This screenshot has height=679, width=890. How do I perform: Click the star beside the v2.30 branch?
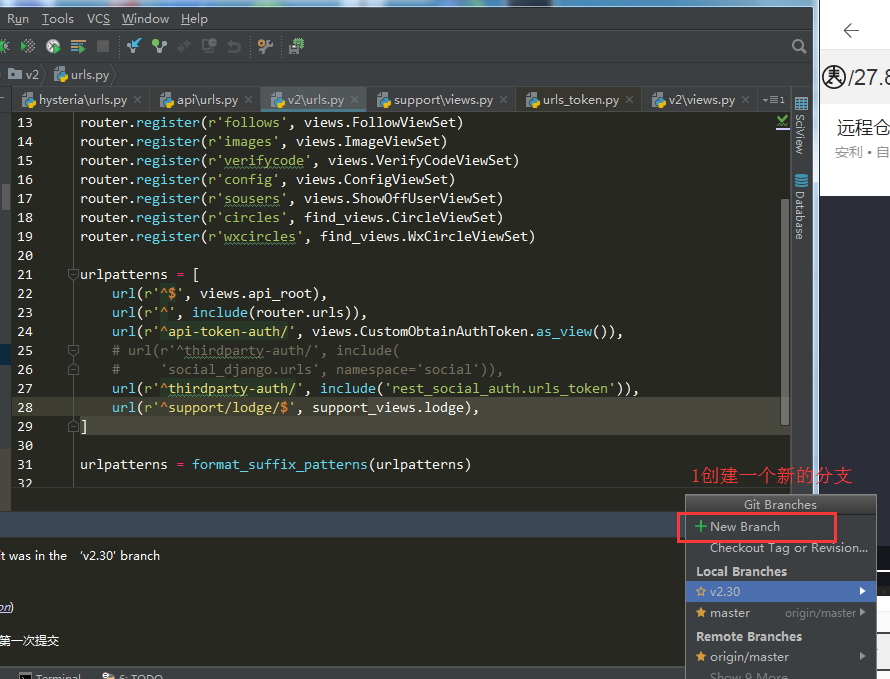point(701,592)
